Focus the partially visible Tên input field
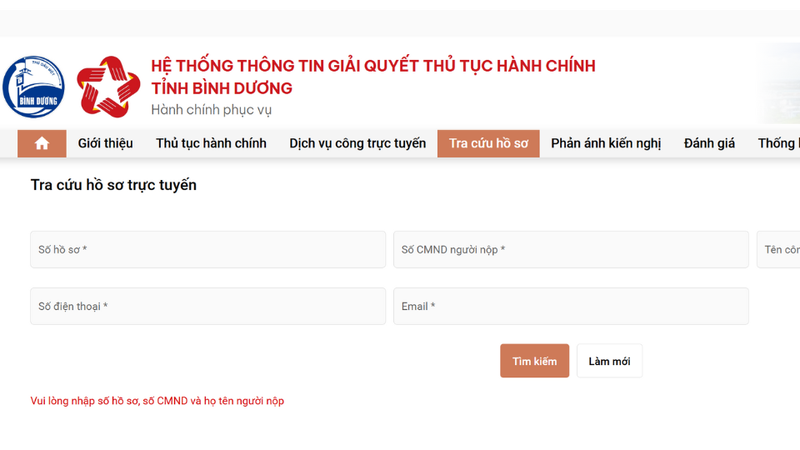The image size is (800, 450). 779,249
